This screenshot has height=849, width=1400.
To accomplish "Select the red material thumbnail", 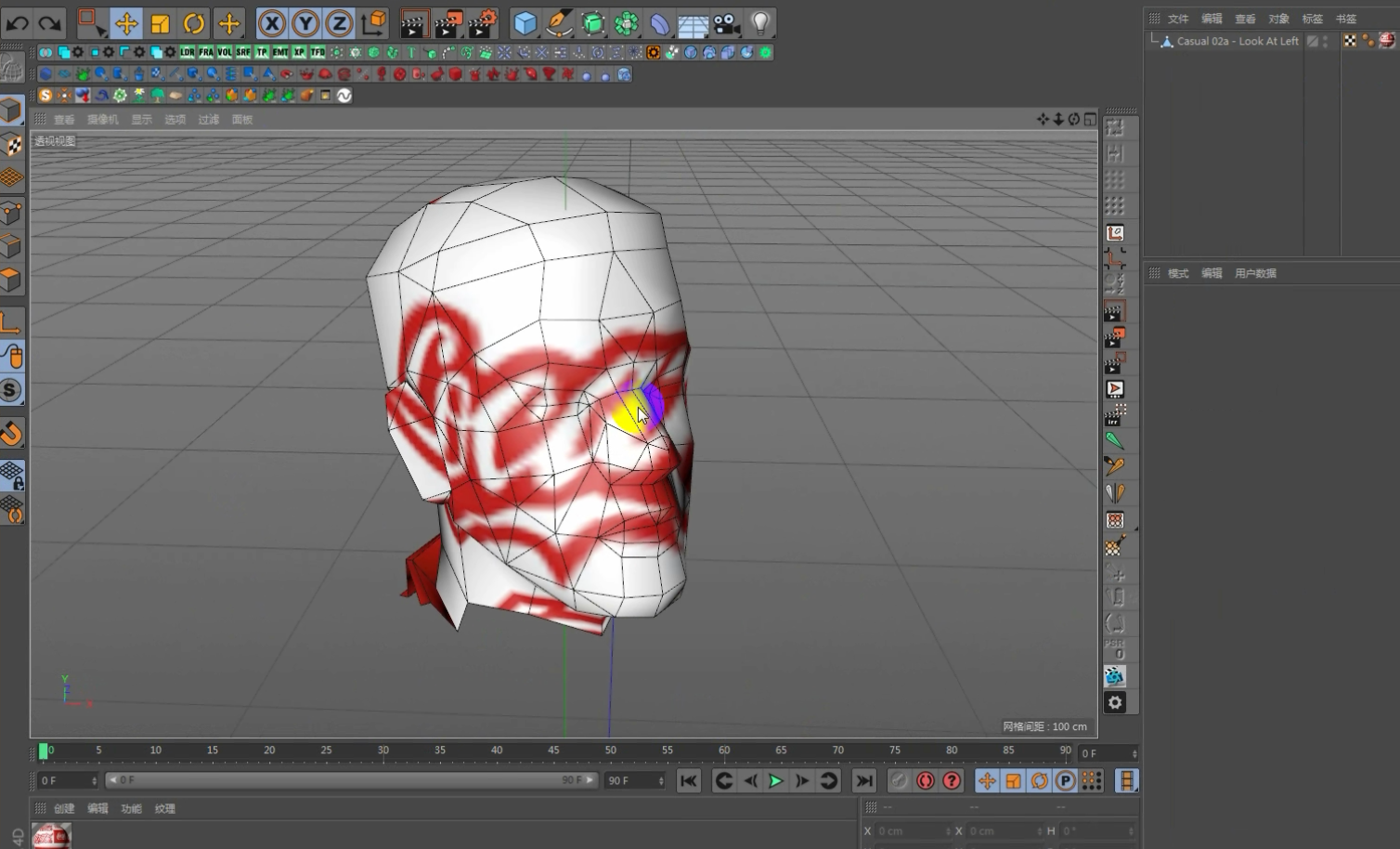I will [52, 835].
